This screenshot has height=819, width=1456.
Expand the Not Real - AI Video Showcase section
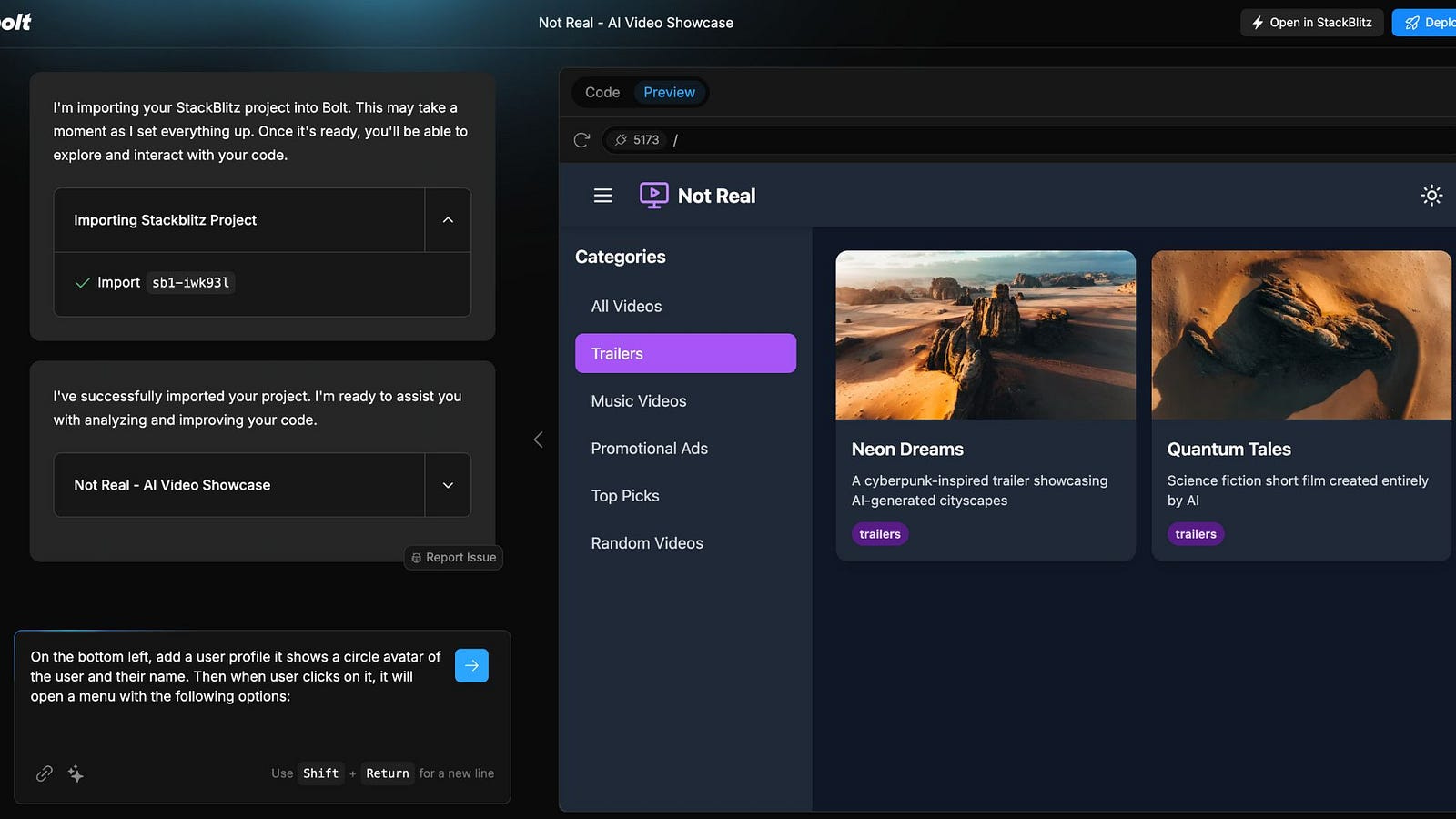pos(448,485)
